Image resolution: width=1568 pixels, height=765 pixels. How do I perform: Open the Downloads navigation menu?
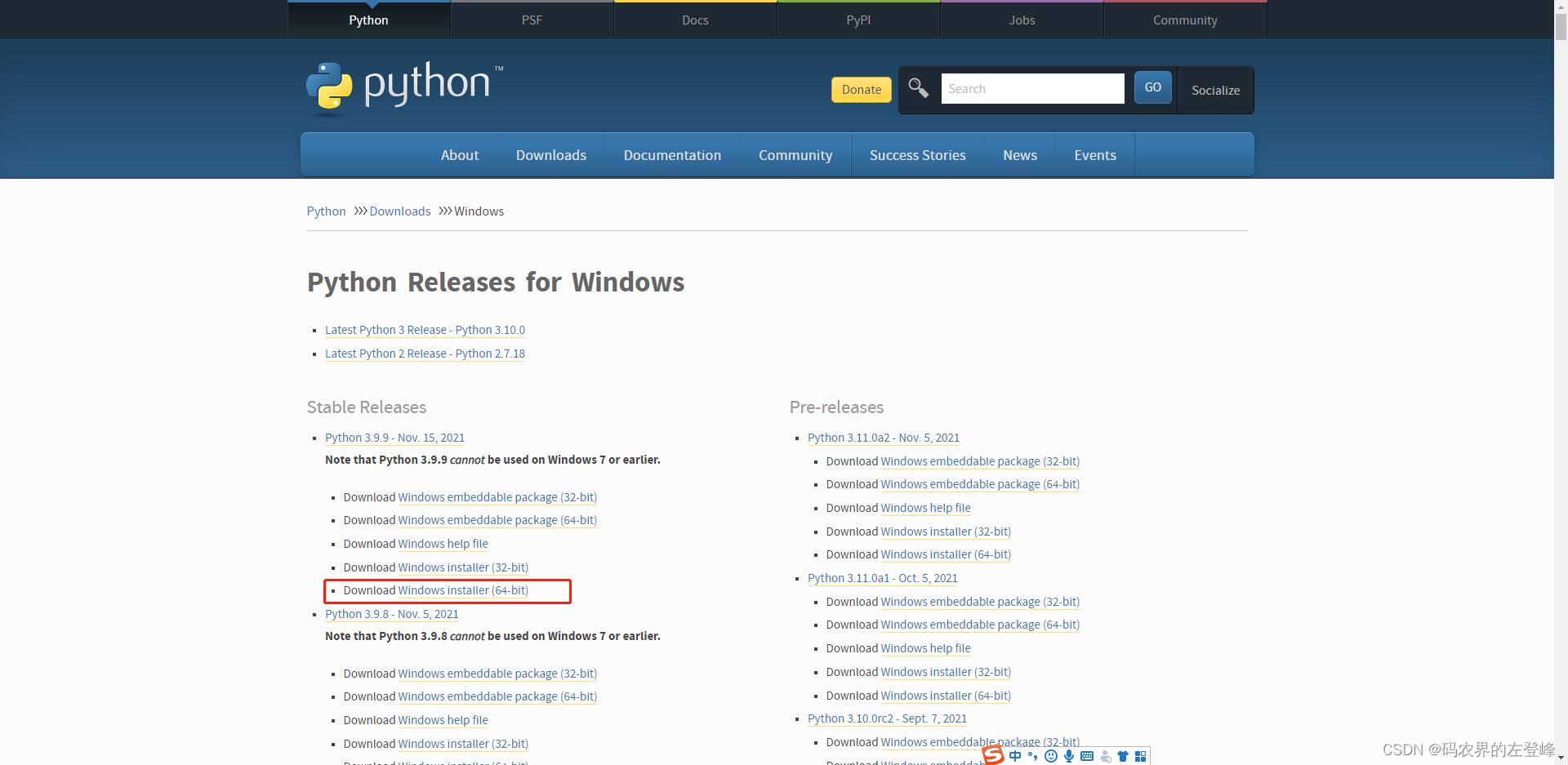[551, 155]
